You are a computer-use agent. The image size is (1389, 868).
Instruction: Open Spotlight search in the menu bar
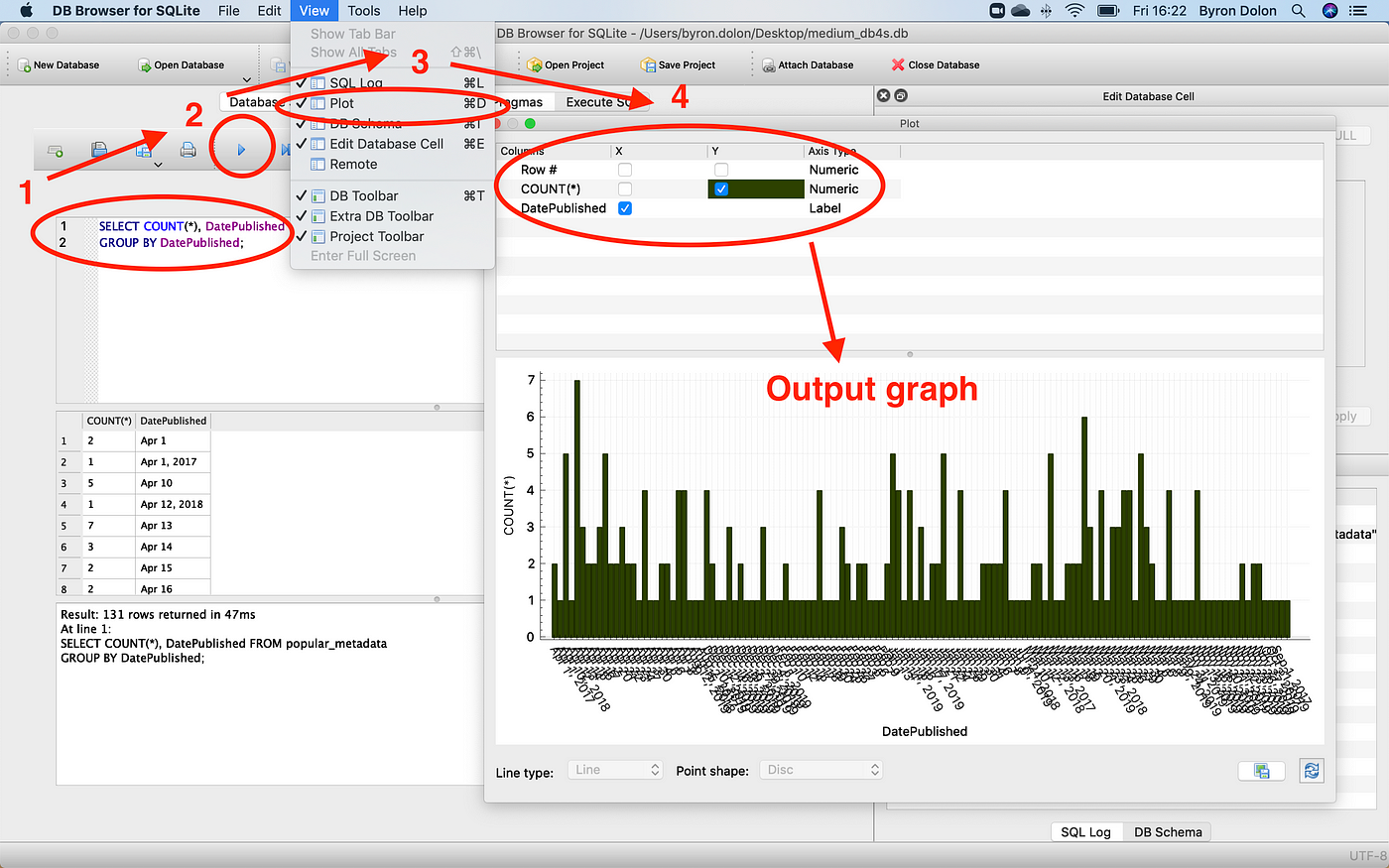click(x=1298, y=11)
